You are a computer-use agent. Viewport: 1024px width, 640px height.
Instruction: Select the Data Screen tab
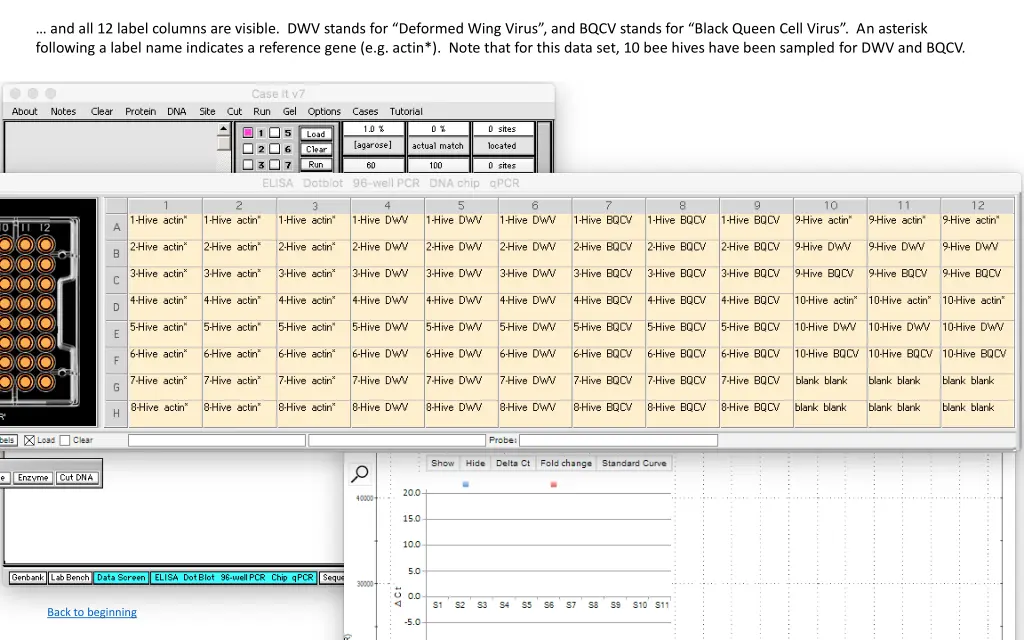121,578
